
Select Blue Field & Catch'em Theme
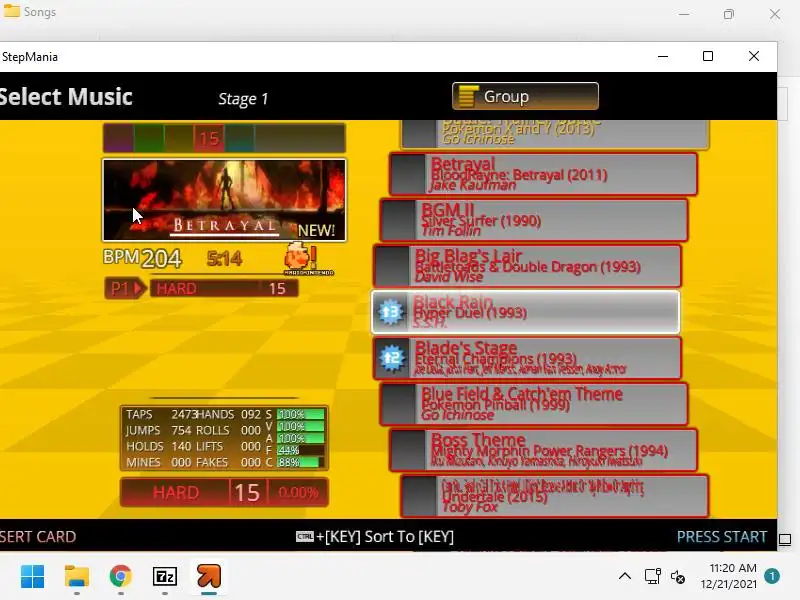pos(534,404)
